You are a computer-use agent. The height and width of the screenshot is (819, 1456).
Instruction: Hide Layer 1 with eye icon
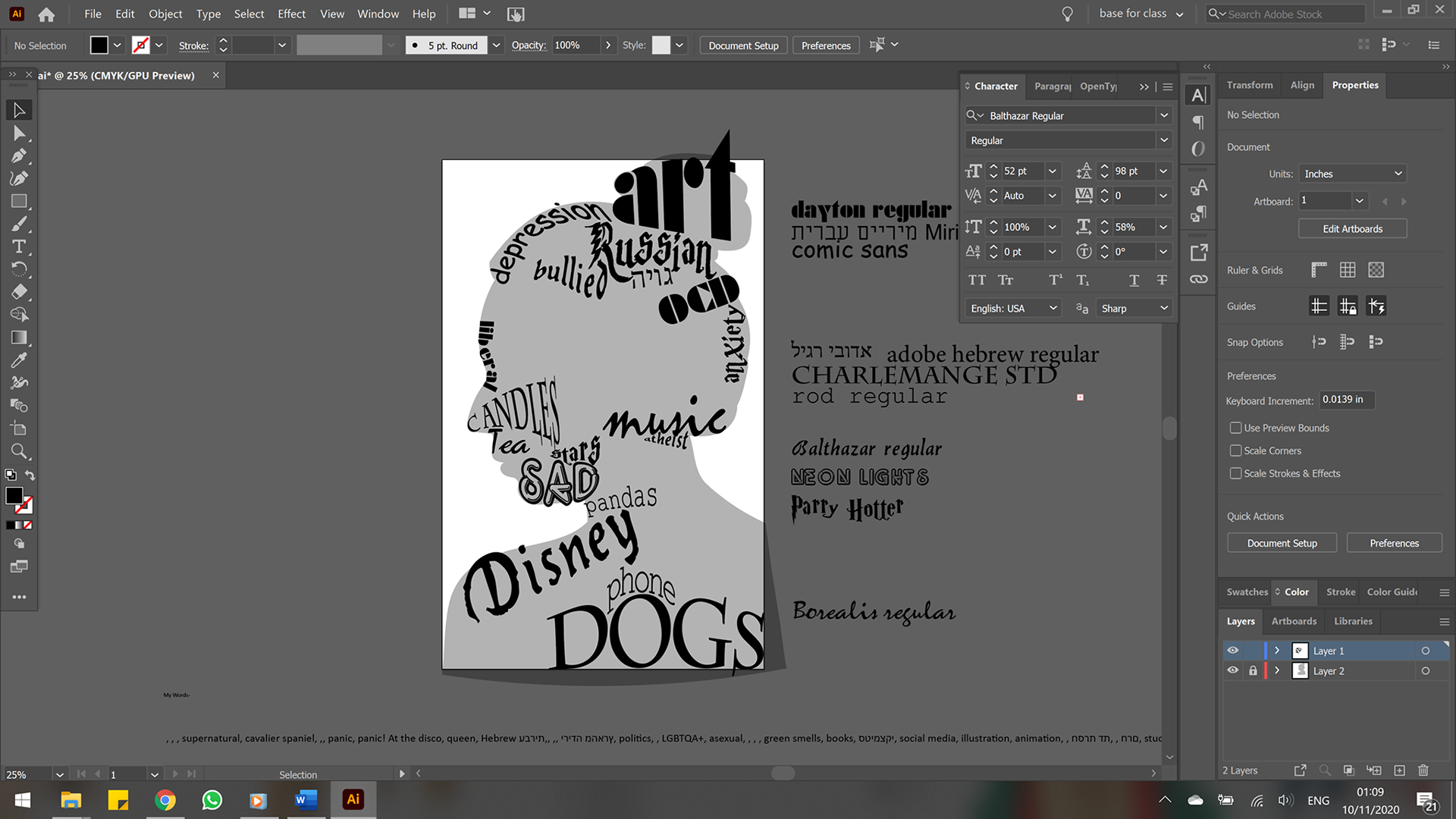coord(1233,651)
